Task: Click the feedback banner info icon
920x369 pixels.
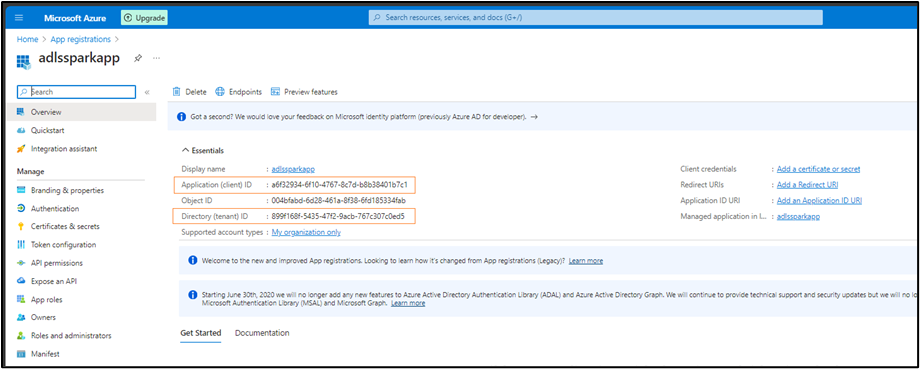Action: (181, 117)
